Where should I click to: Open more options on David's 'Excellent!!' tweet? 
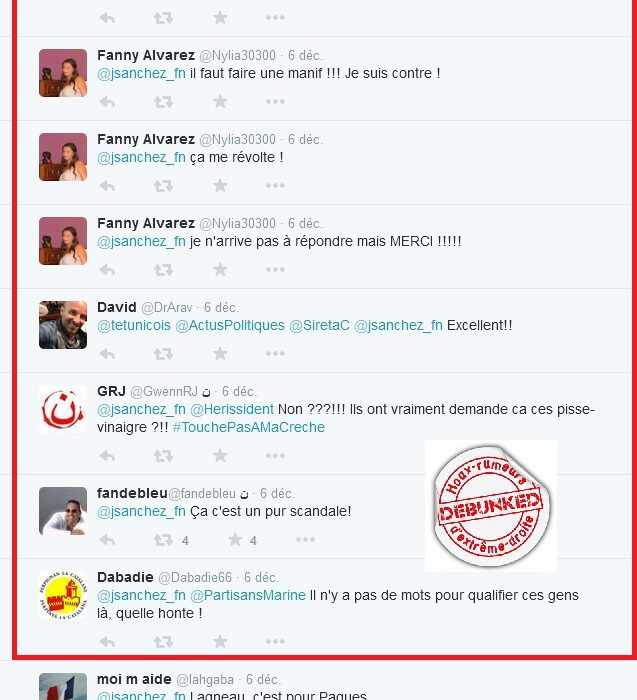pyautogui.click(x=275, y=354)
